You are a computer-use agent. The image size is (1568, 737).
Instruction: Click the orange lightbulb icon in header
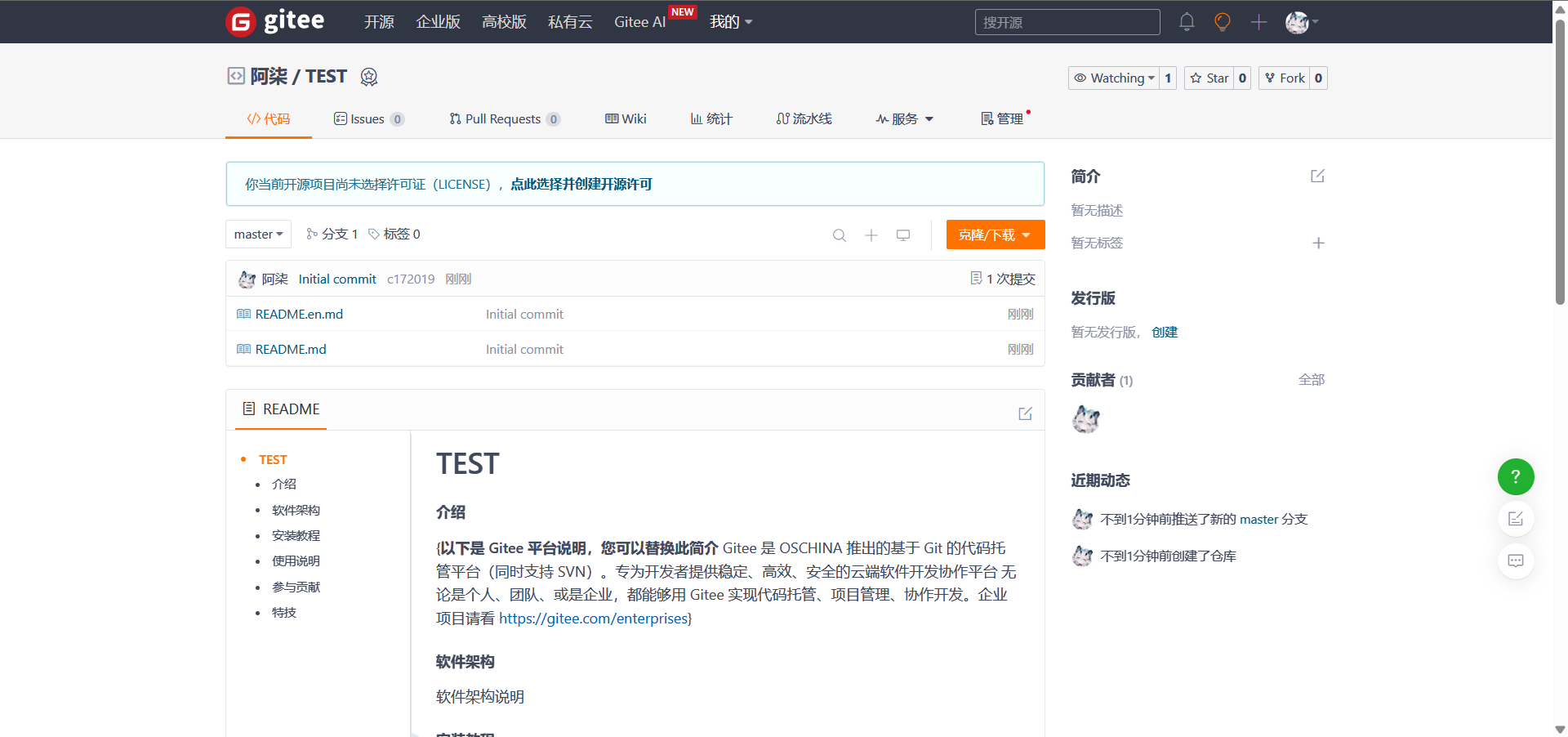[x=1223, y=22]
